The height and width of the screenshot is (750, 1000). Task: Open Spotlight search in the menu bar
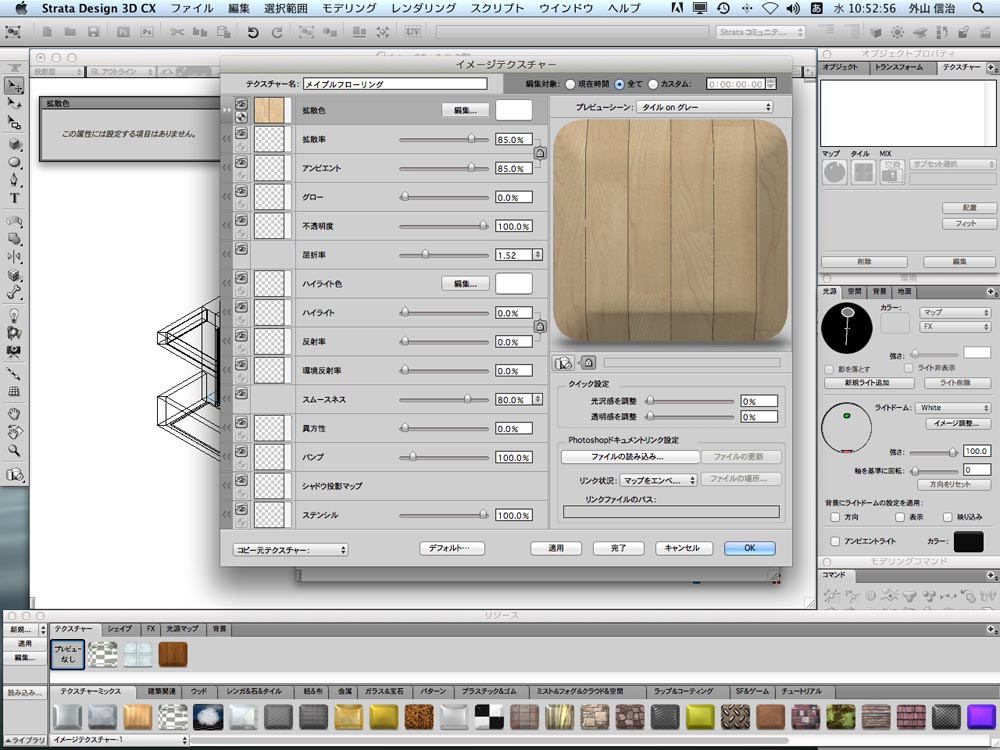(978, 8)
